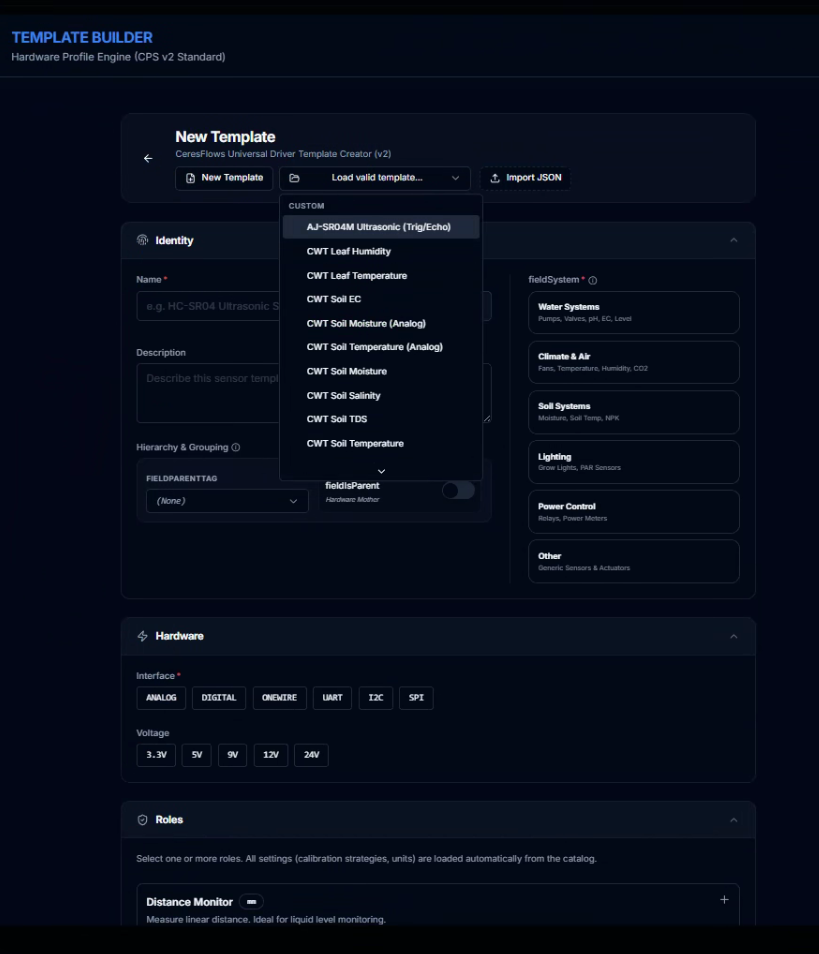Click the badge next to Distance Monitor
The width and height of the screenshot is (819, 954).
coord(251,902)
